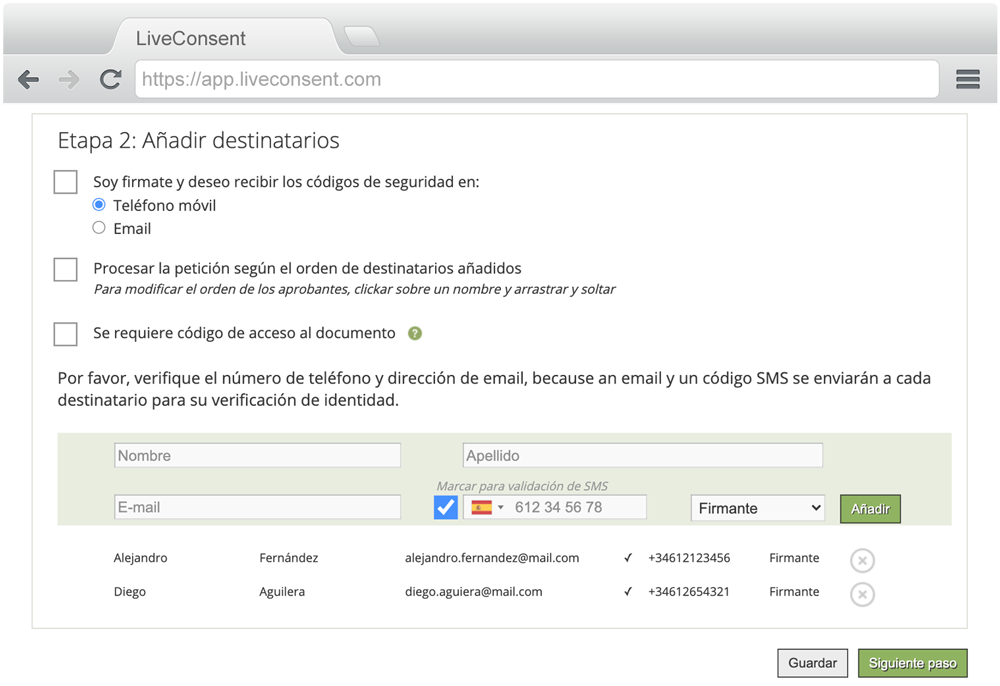
Task: Click inside the E-mail input field
Action: tap(257, 507)
